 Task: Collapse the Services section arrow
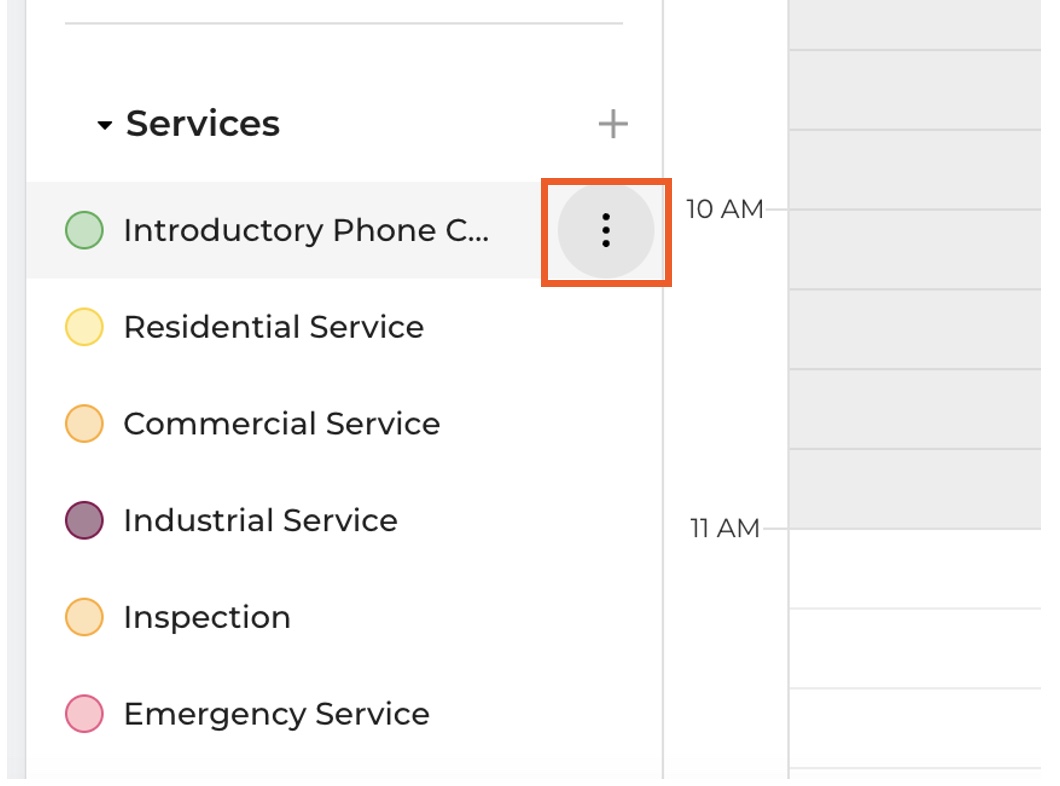click(104, 126)
